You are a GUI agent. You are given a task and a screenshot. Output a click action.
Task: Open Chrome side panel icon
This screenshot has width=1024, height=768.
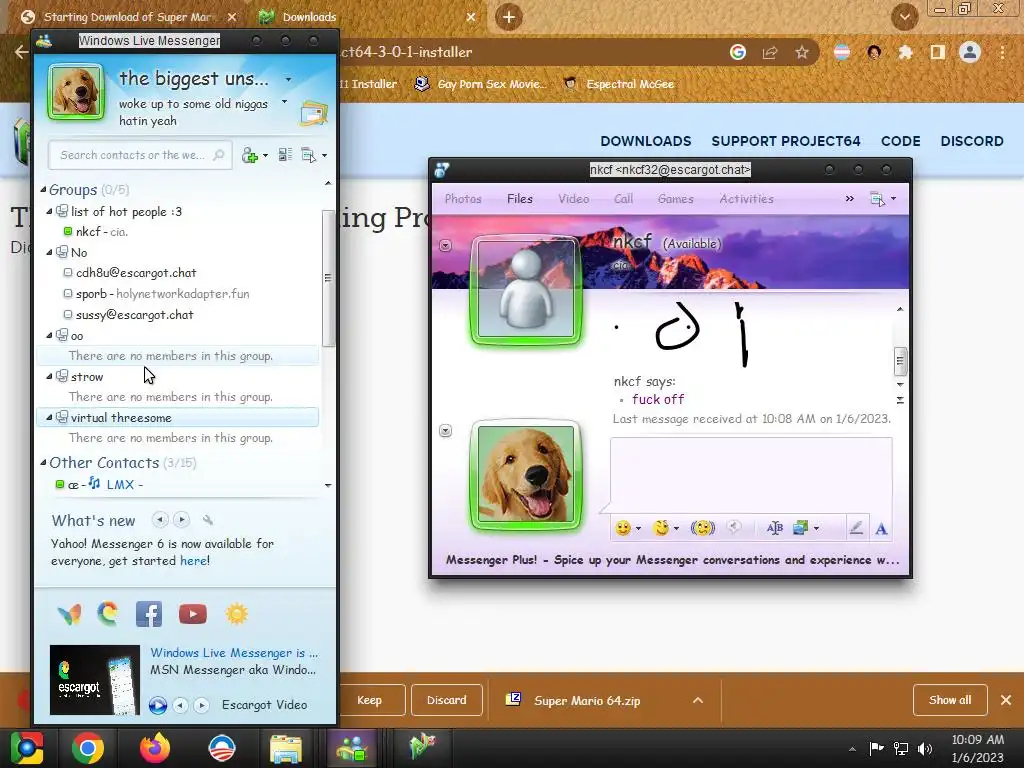click(938, 52)
